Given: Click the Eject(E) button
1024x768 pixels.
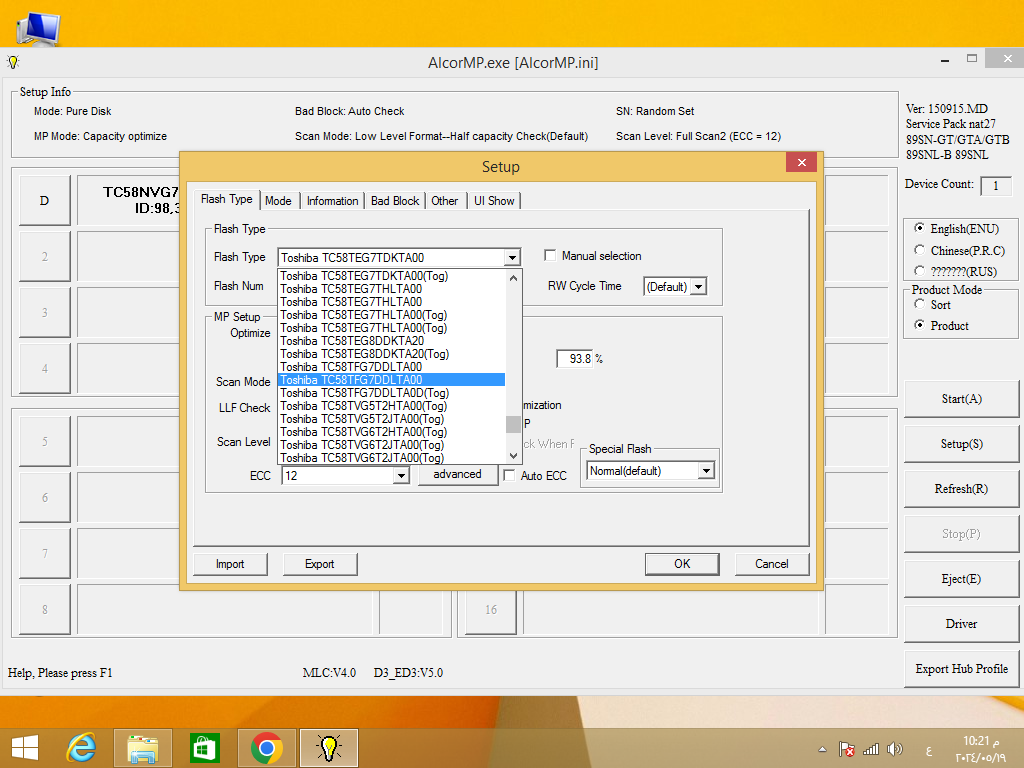Looking at the screenshot, I should point(961,579).
